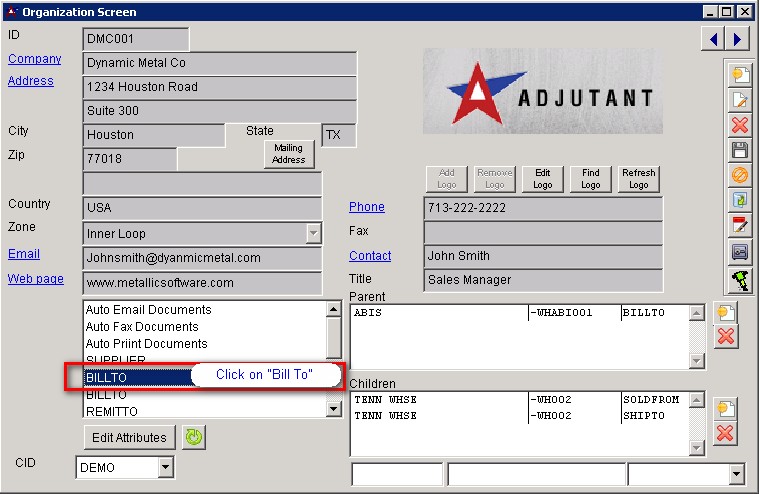This screenshot has height=494, width=759.
Task: Click the orange cancel circle icon
Action: click(x=740, y=175)
